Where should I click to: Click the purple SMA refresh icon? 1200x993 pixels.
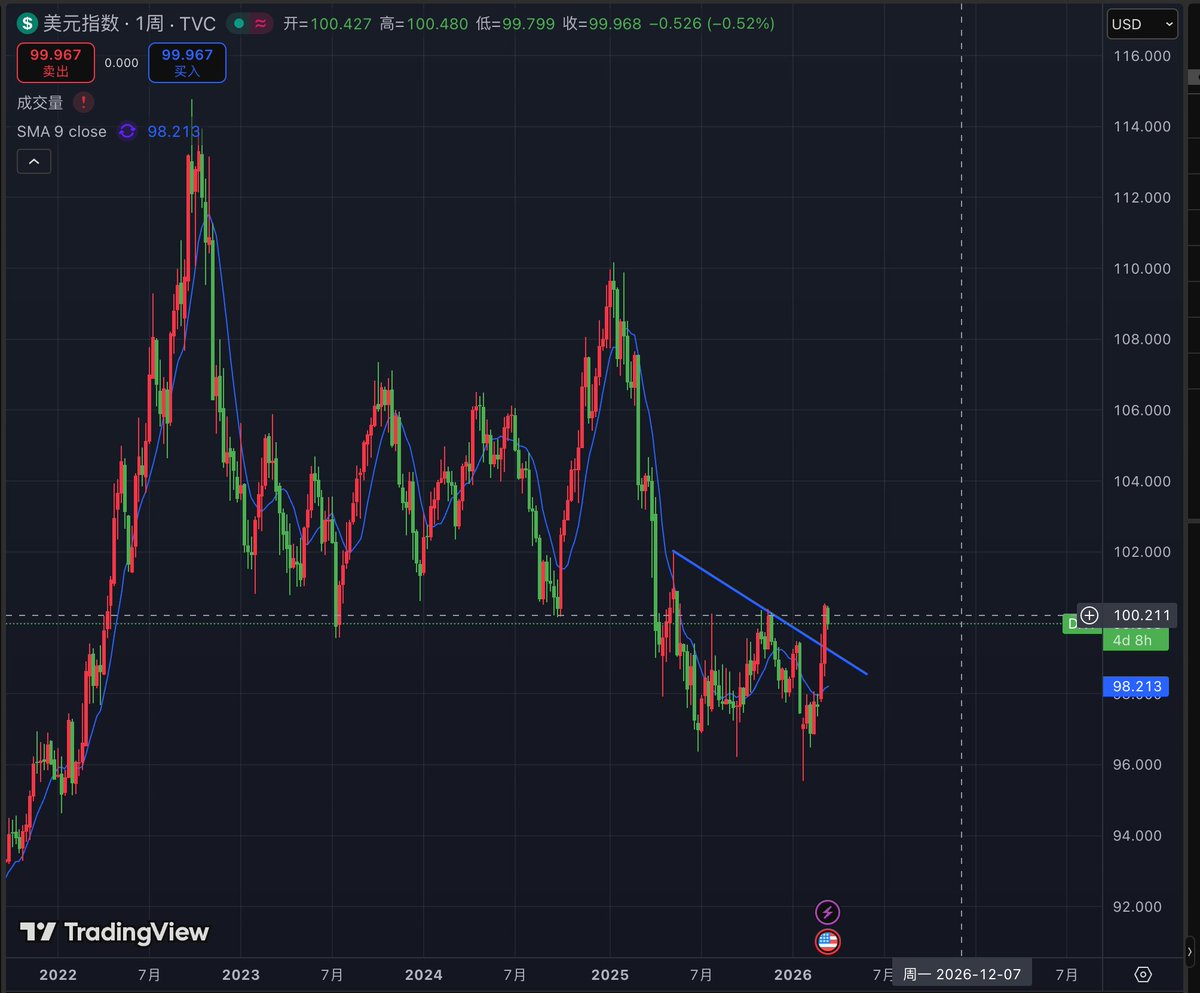click(x=127, y=131)
